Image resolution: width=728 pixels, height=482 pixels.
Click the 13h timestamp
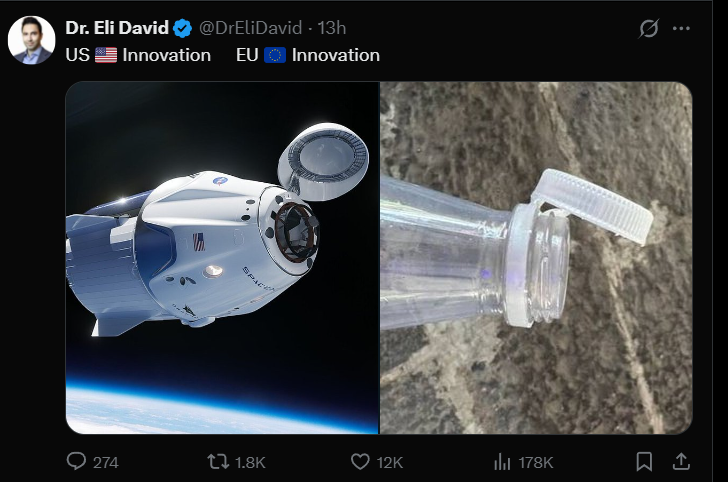coord(332,28)
